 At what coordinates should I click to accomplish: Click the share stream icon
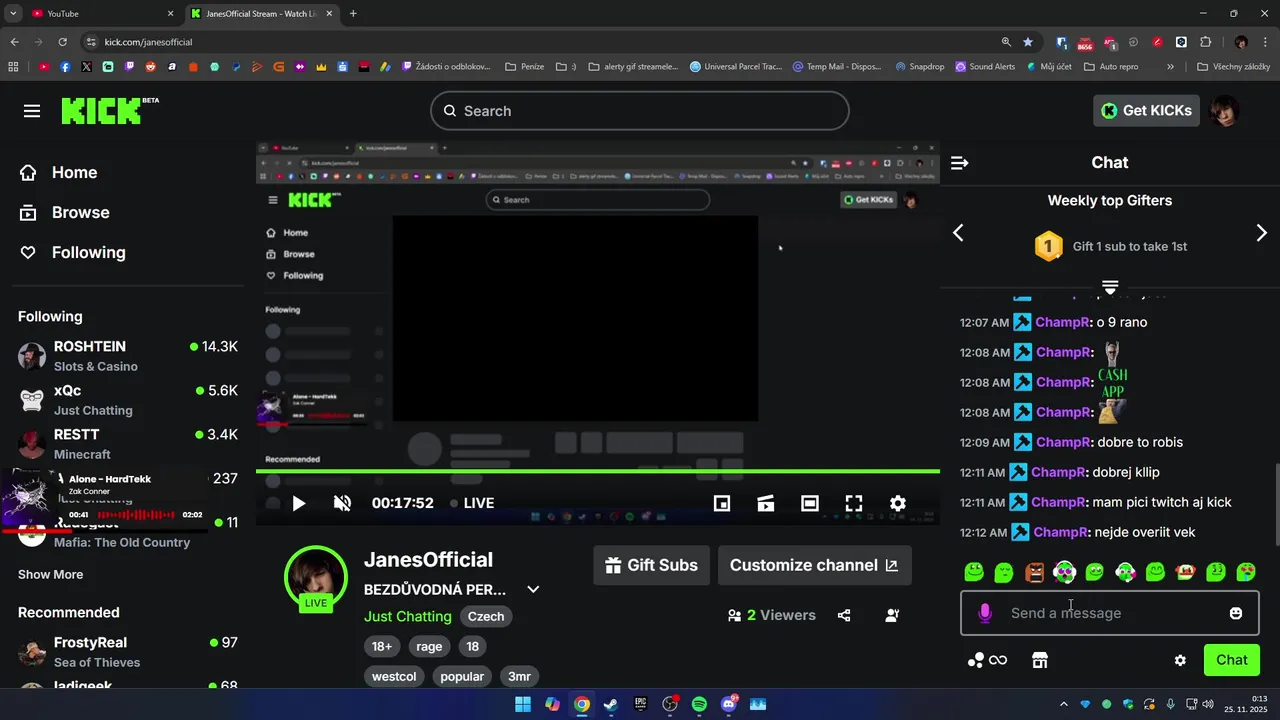coord(844,615)
